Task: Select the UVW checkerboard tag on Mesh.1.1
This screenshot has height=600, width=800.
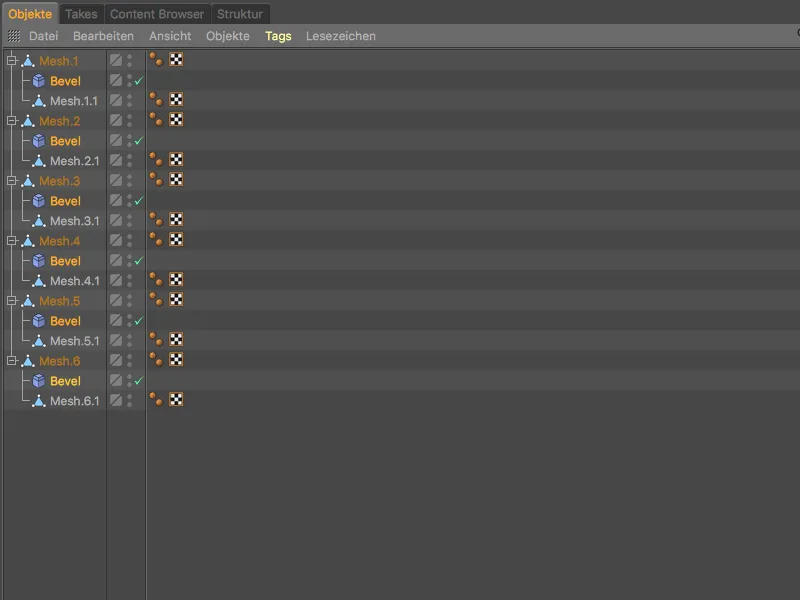Action: pos(176,99)
